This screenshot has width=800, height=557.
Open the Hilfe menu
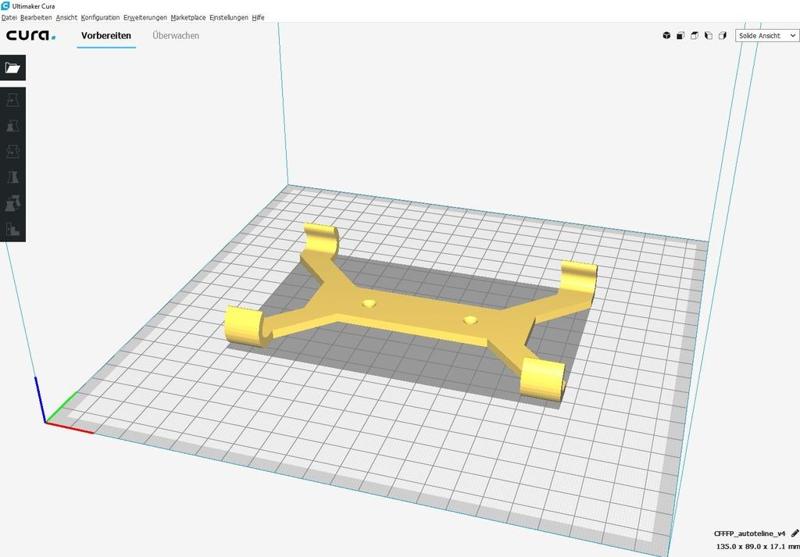(x=258, y=17)
